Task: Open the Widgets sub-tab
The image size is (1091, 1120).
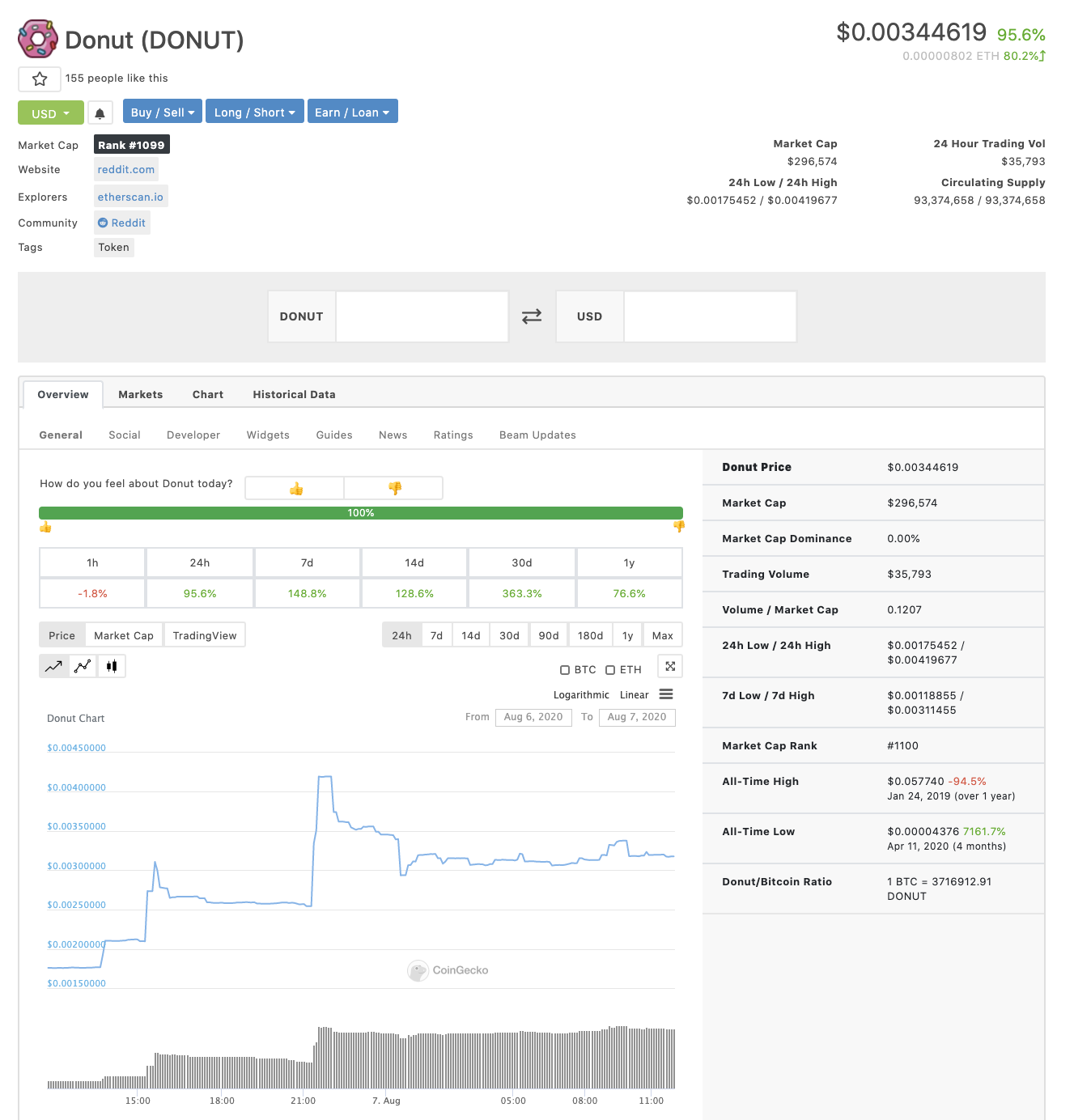Action: [268, 435]
